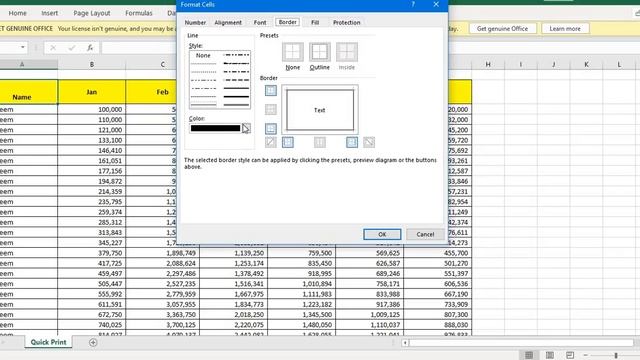
Task: Select column K header
Action: pos(586,64)
